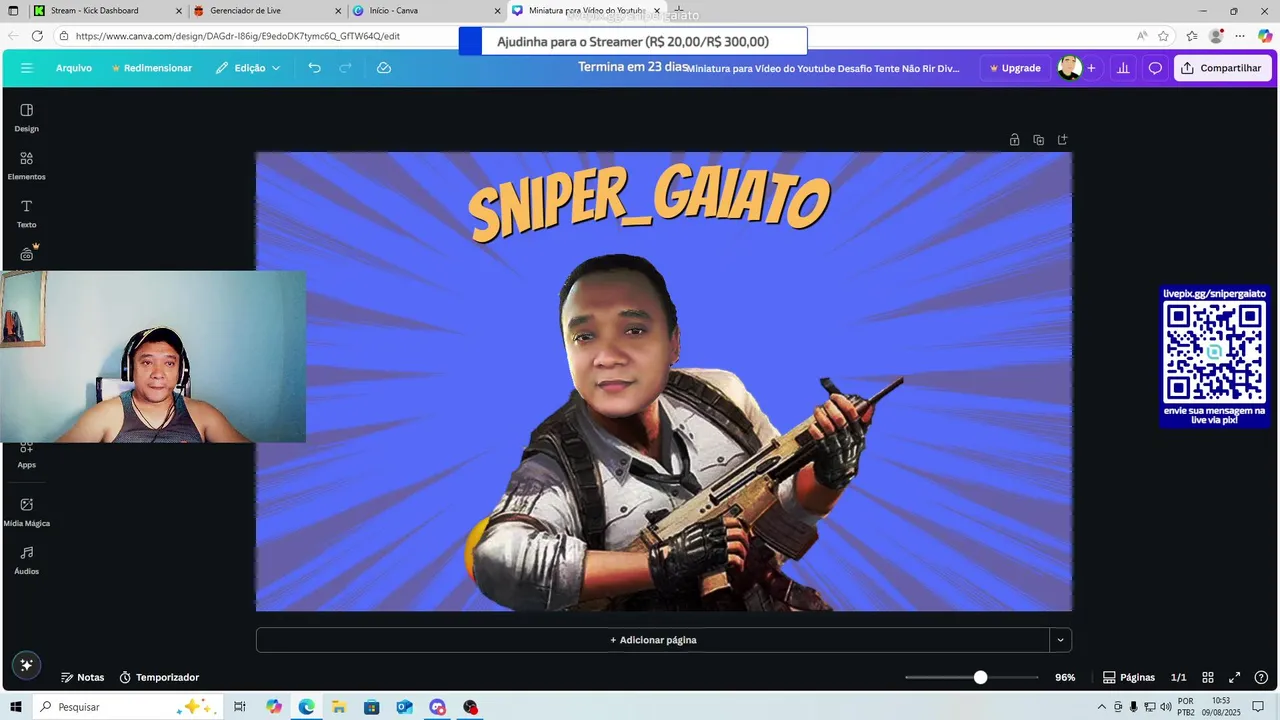1280x720 pixels.
Task: Enter fullscreen presentation mode
Action: [x=1235, y=677]
